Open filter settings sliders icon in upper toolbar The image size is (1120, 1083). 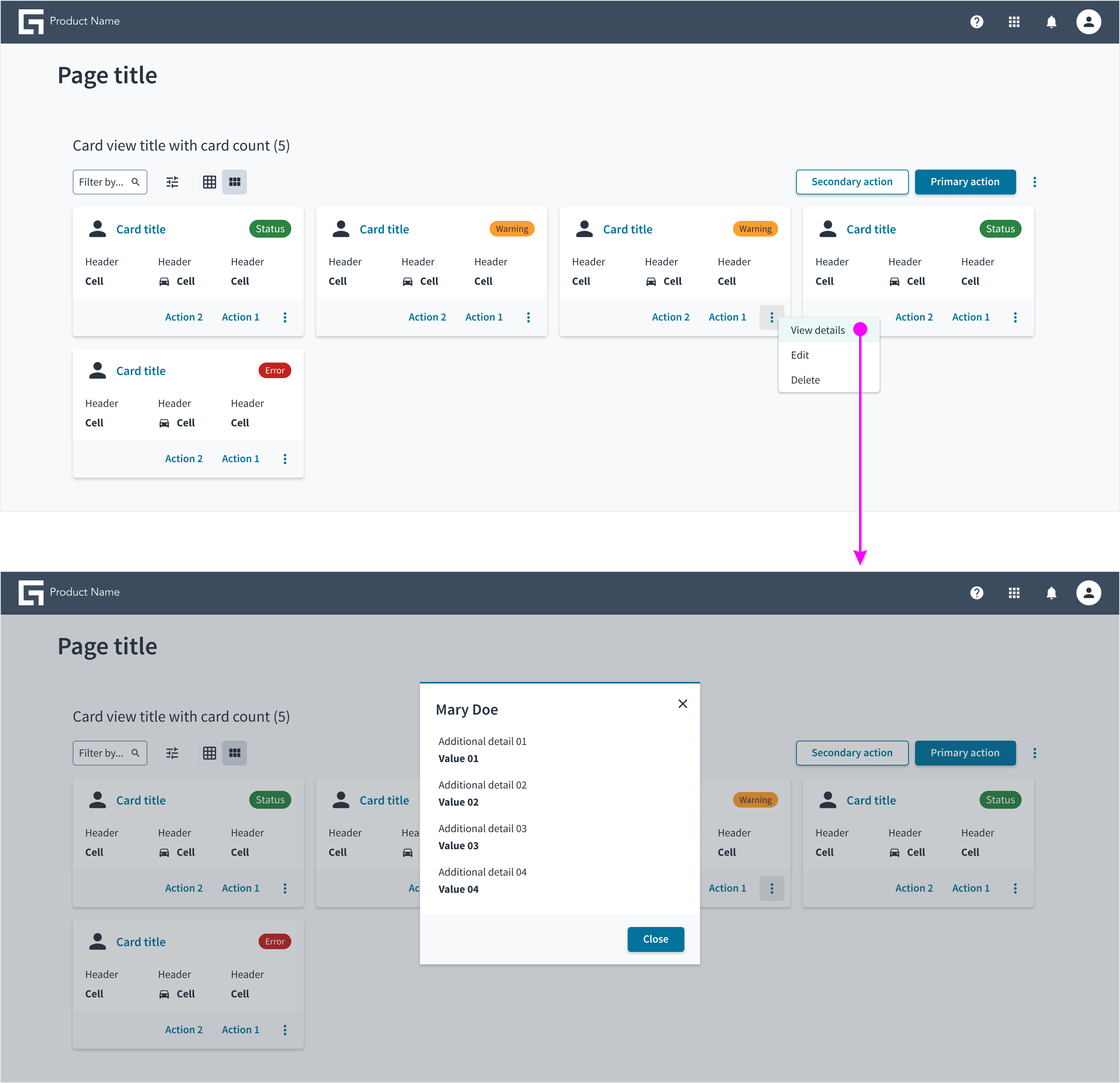tap(172, 182)
